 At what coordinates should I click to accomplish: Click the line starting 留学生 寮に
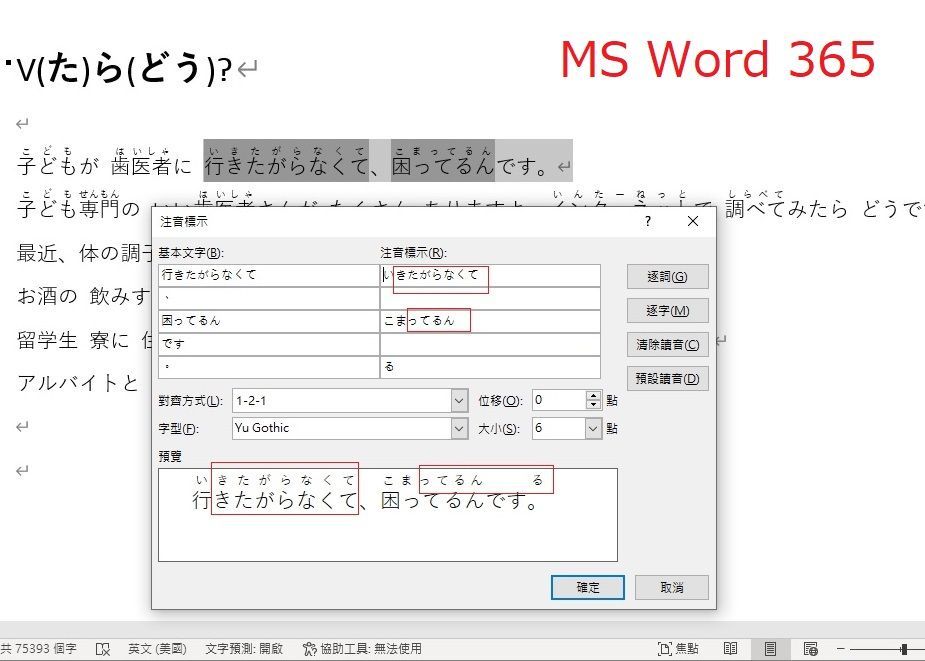(x=83, y=339)
